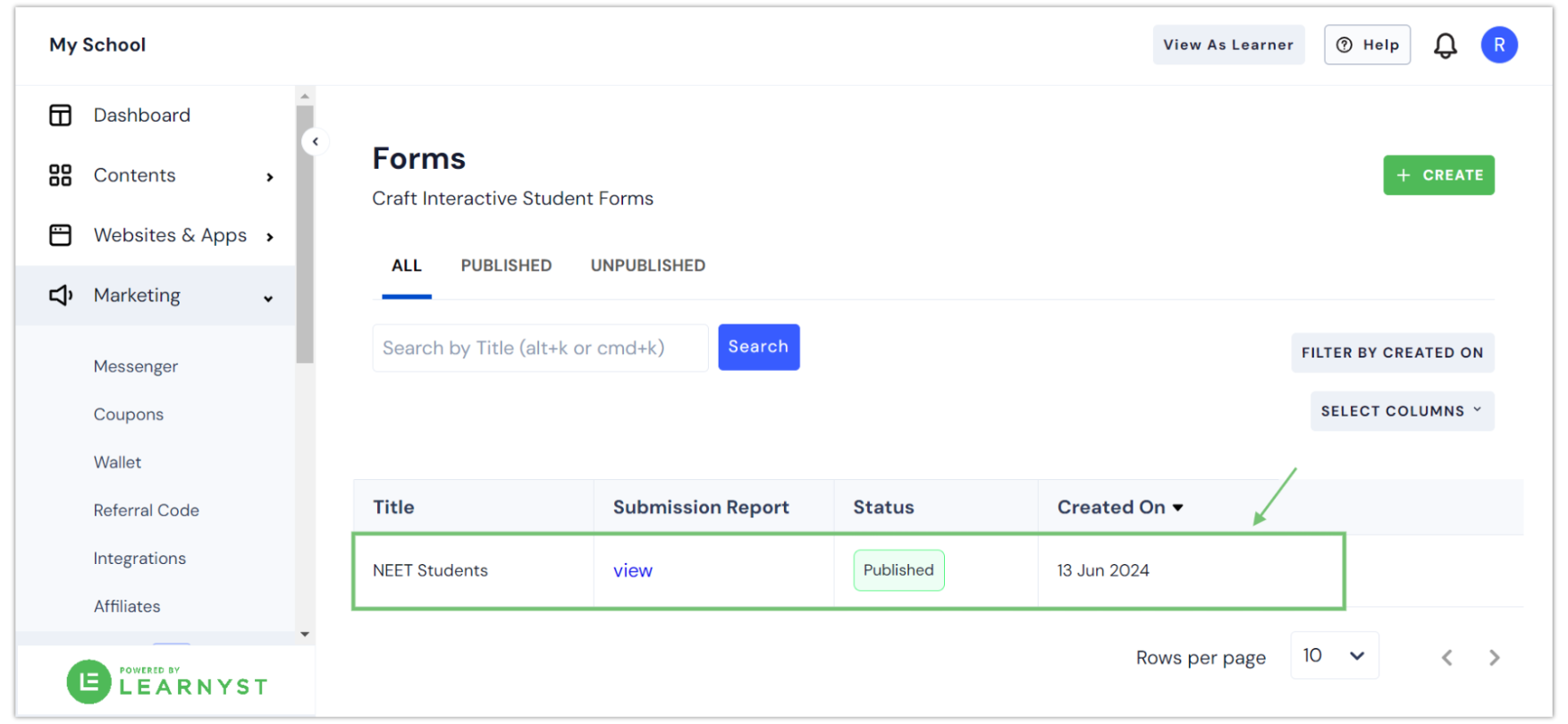The width and height of the screenshot is (1568, 724).
Task: Click the R profile avatar icon
Action: pyautogui.click(x=1499, y=45)
